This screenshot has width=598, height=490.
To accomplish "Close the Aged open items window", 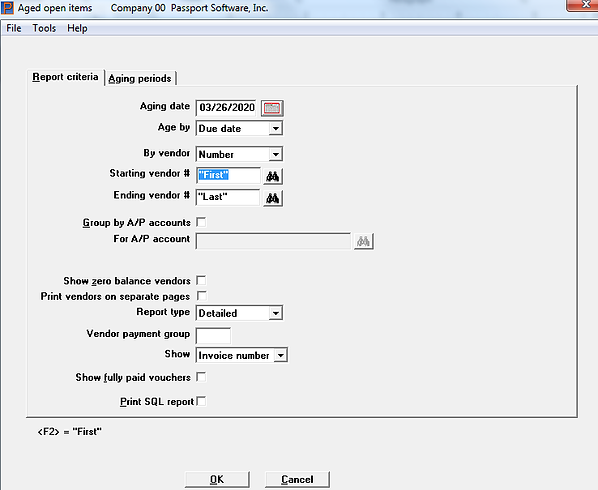I will [584, 5].
